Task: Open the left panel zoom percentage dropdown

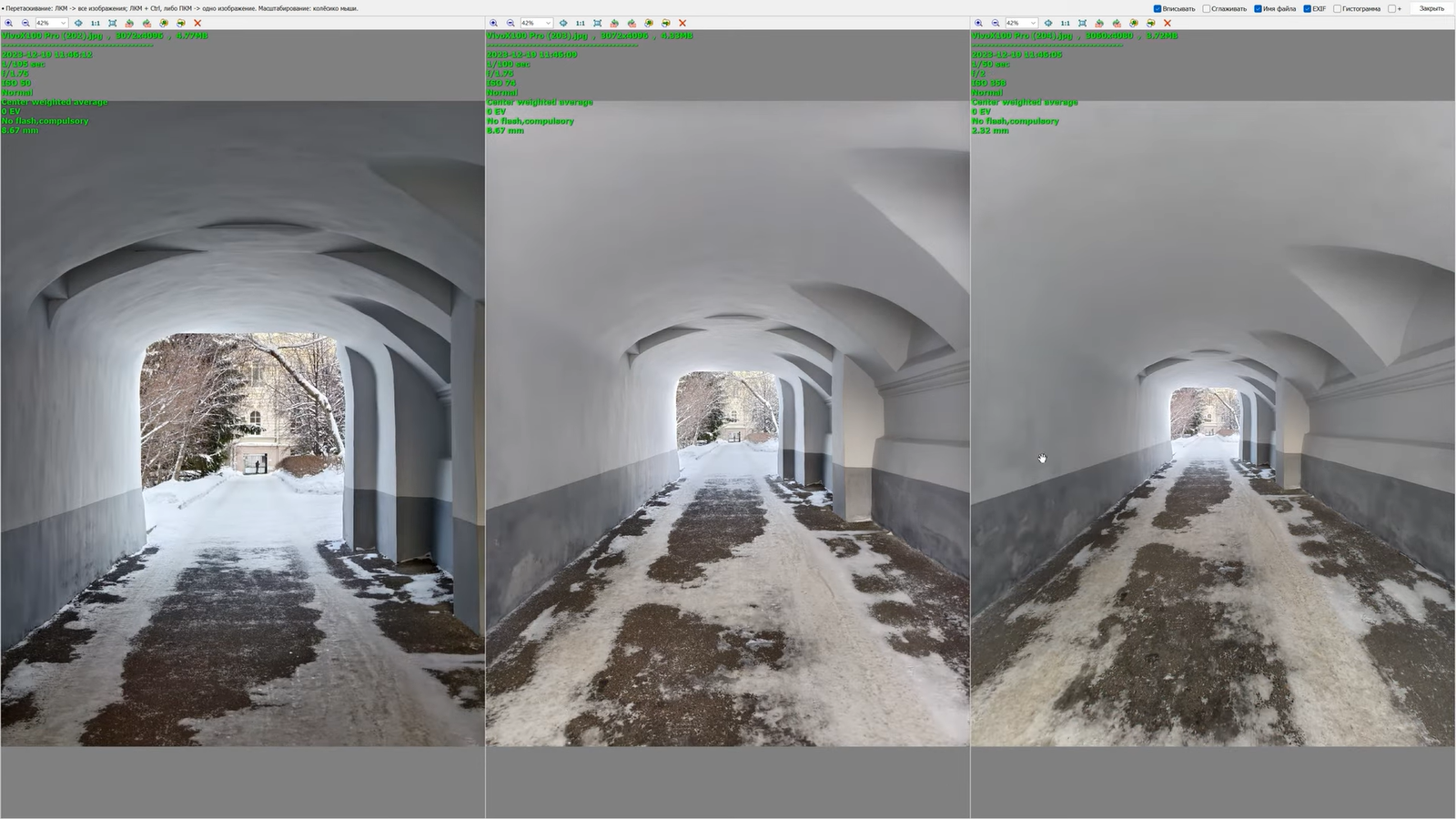Action: 63,23
